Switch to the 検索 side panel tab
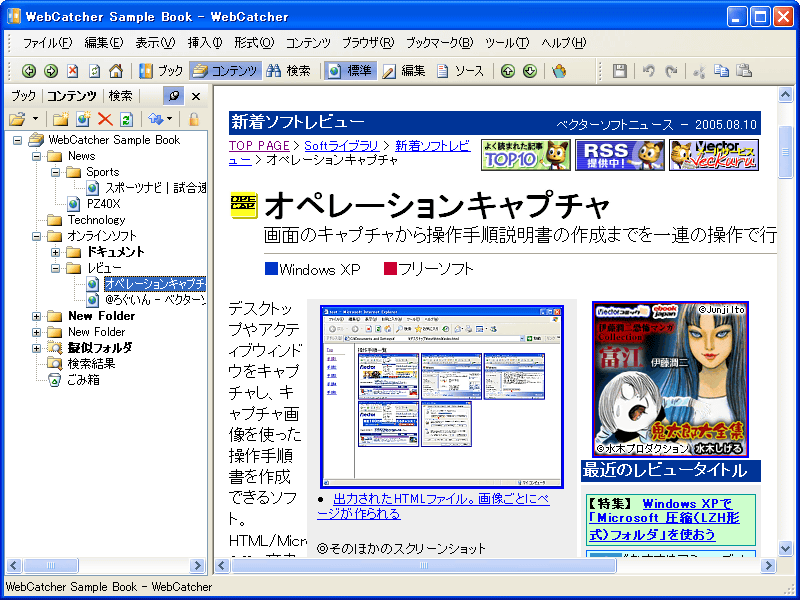This screenshot has width=800, height=600. click(120, 96)
